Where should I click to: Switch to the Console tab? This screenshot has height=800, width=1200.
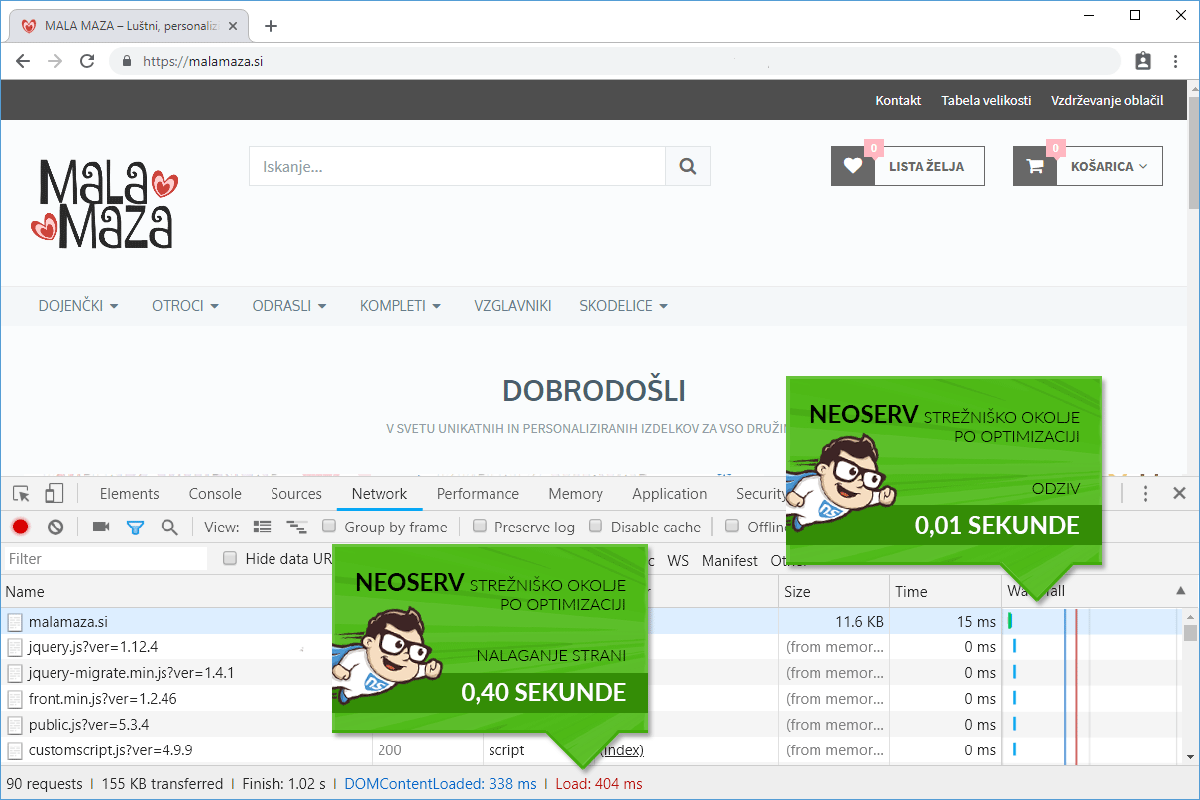215,493
